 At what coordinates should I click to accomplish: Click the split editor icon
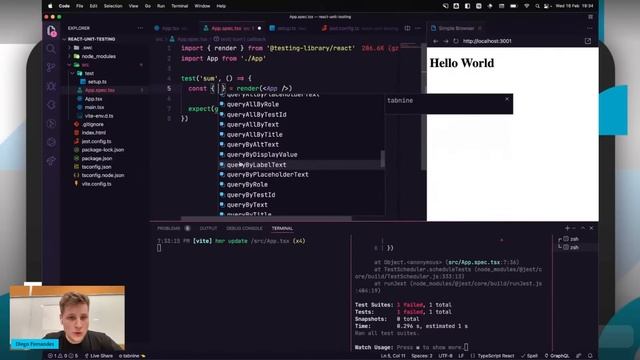tap(407, 28)
